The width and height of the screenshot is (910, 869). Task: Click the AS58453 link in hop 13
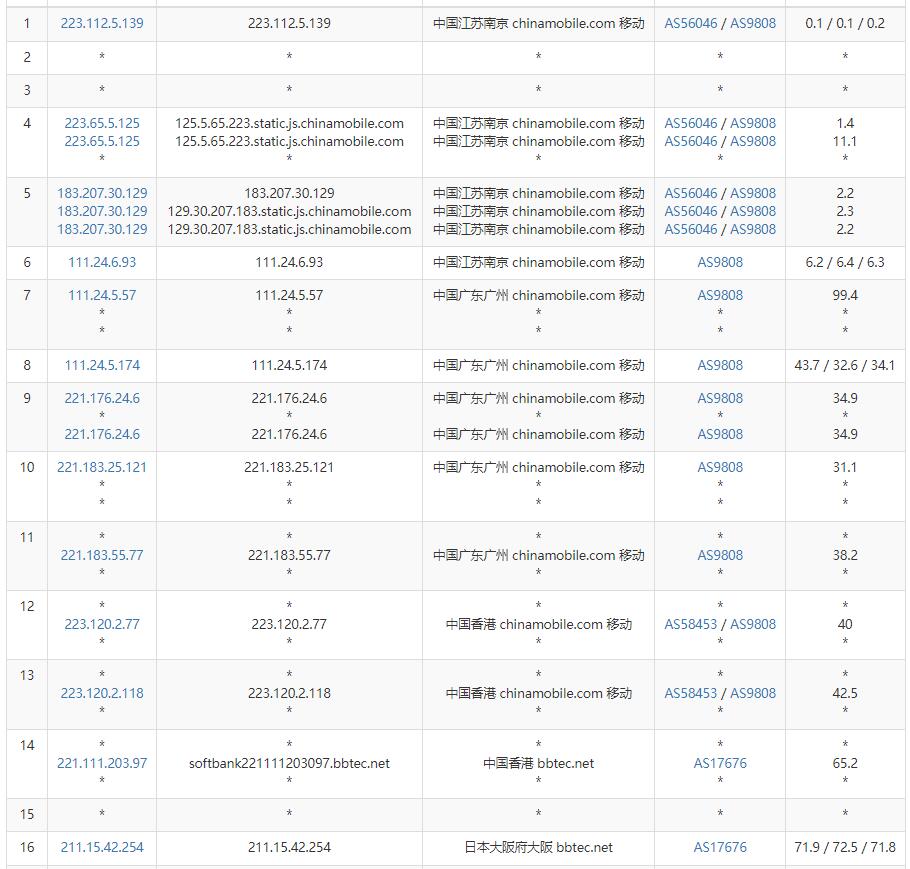pyautogui.click(x=691, y=693)
